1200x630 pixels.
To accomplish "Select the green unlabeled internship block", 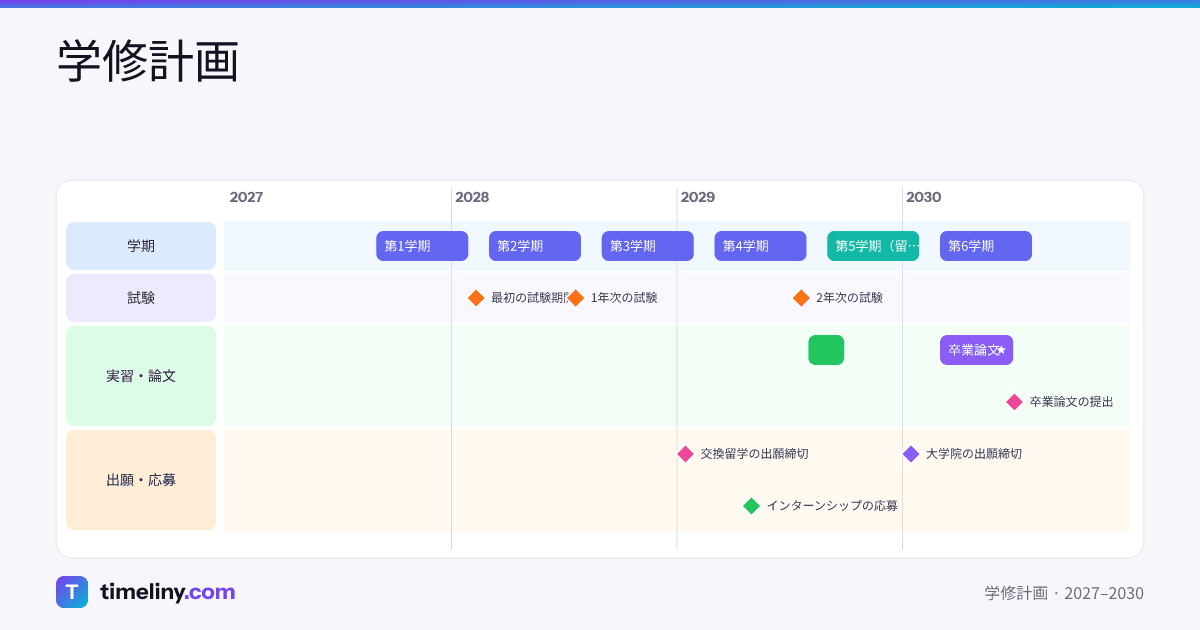I will pos(826,350).
